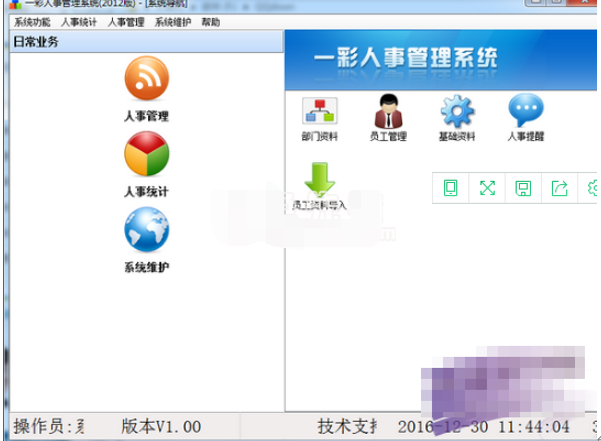The image size is (601, 441).
Task: Click the 员工资料导入 label
Action: click(x=320, y=205)
